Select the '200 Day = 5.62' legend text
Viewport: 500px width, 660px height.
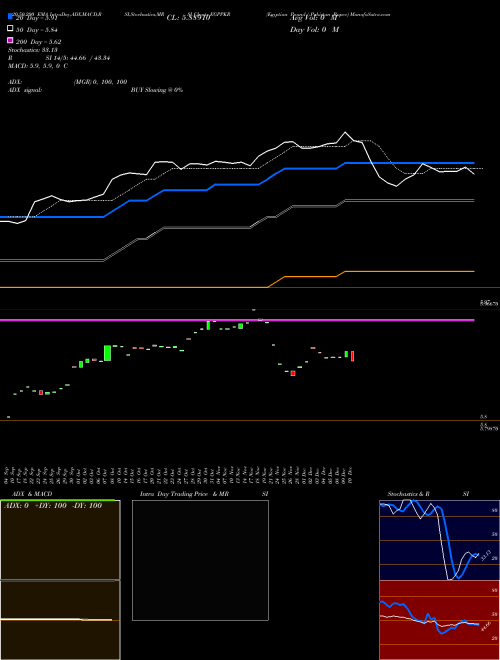pyautogui.click(x=39, y=42)
